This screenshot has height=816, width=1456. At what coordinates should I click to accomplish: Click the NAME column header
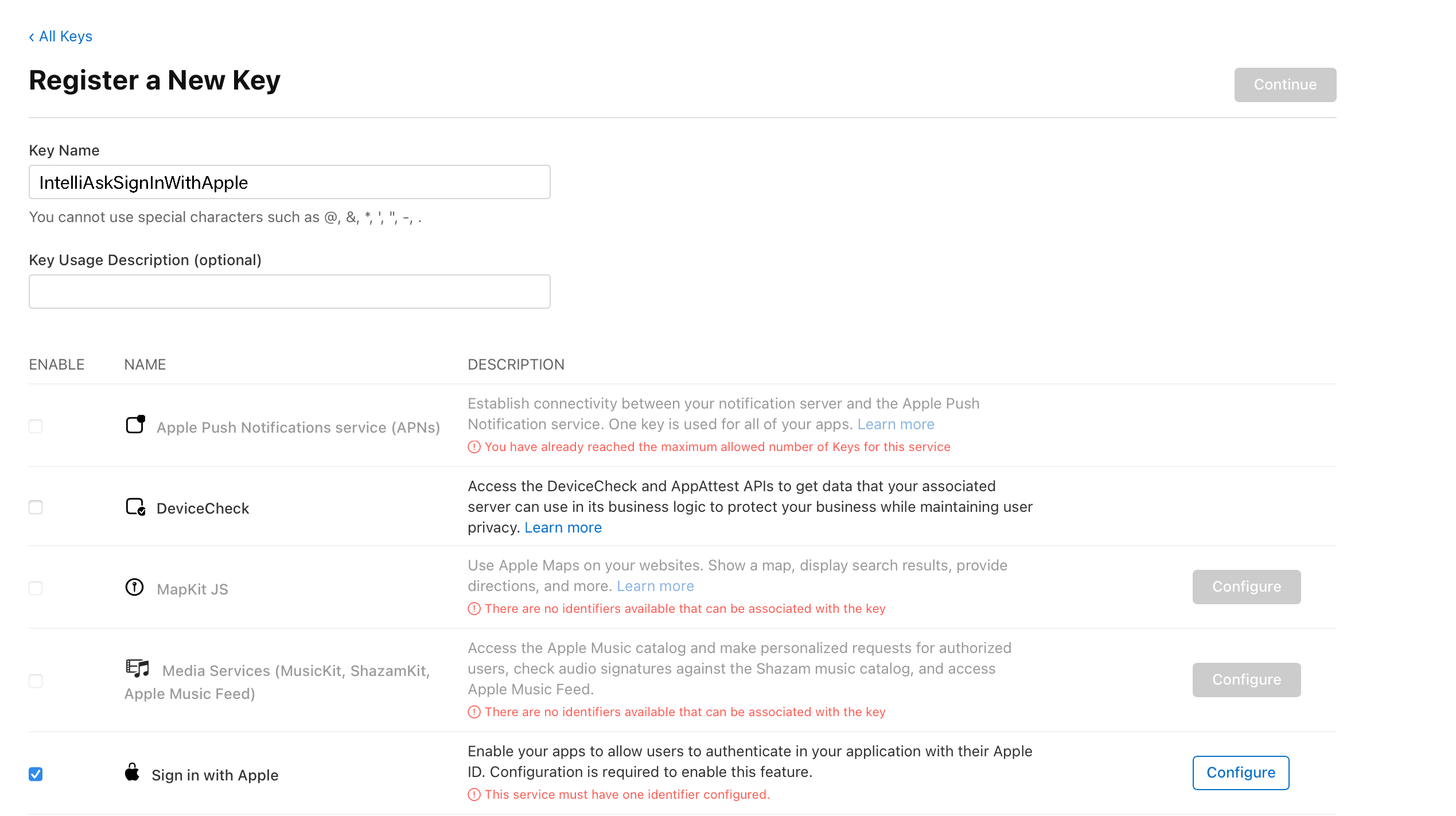coord(145,364)
